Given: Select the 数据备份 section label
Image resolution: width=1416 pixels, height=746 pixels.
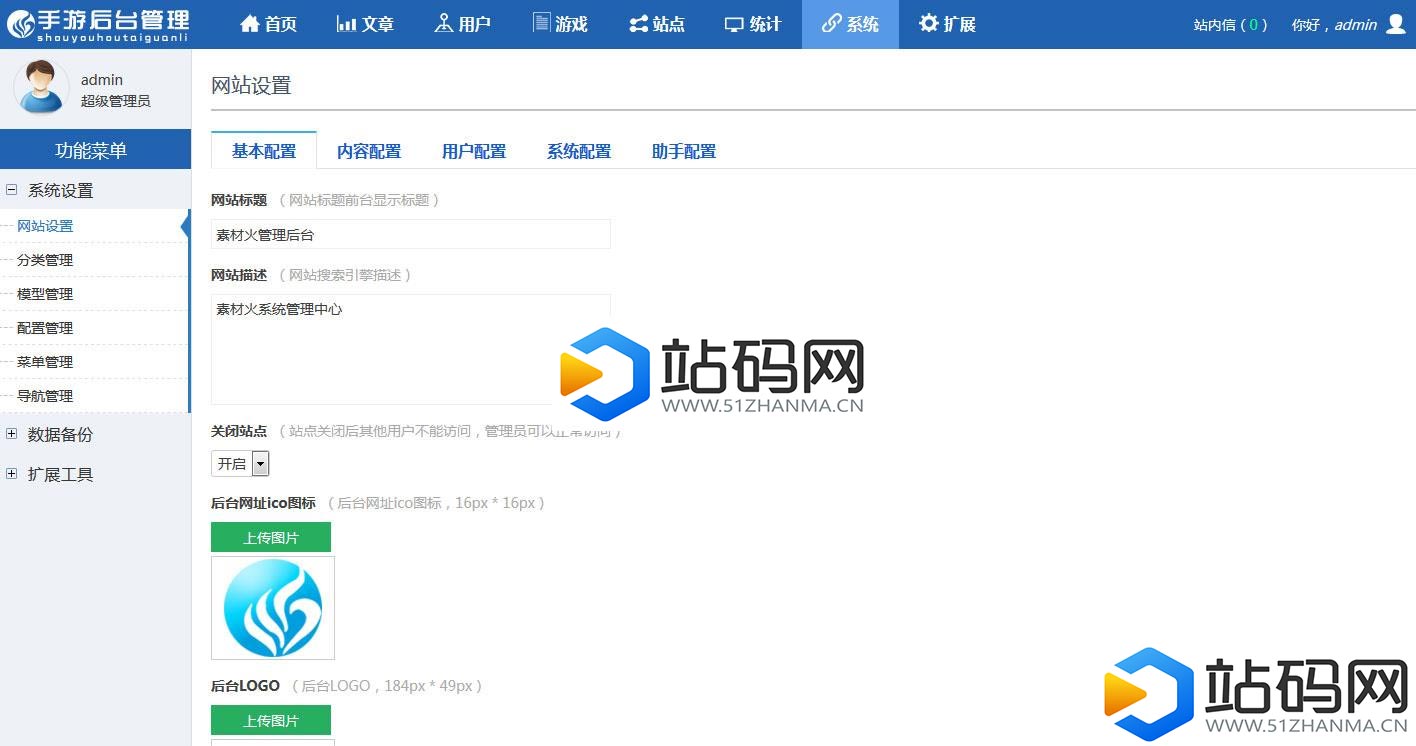Looking at the screenshot, I should 61,434.
